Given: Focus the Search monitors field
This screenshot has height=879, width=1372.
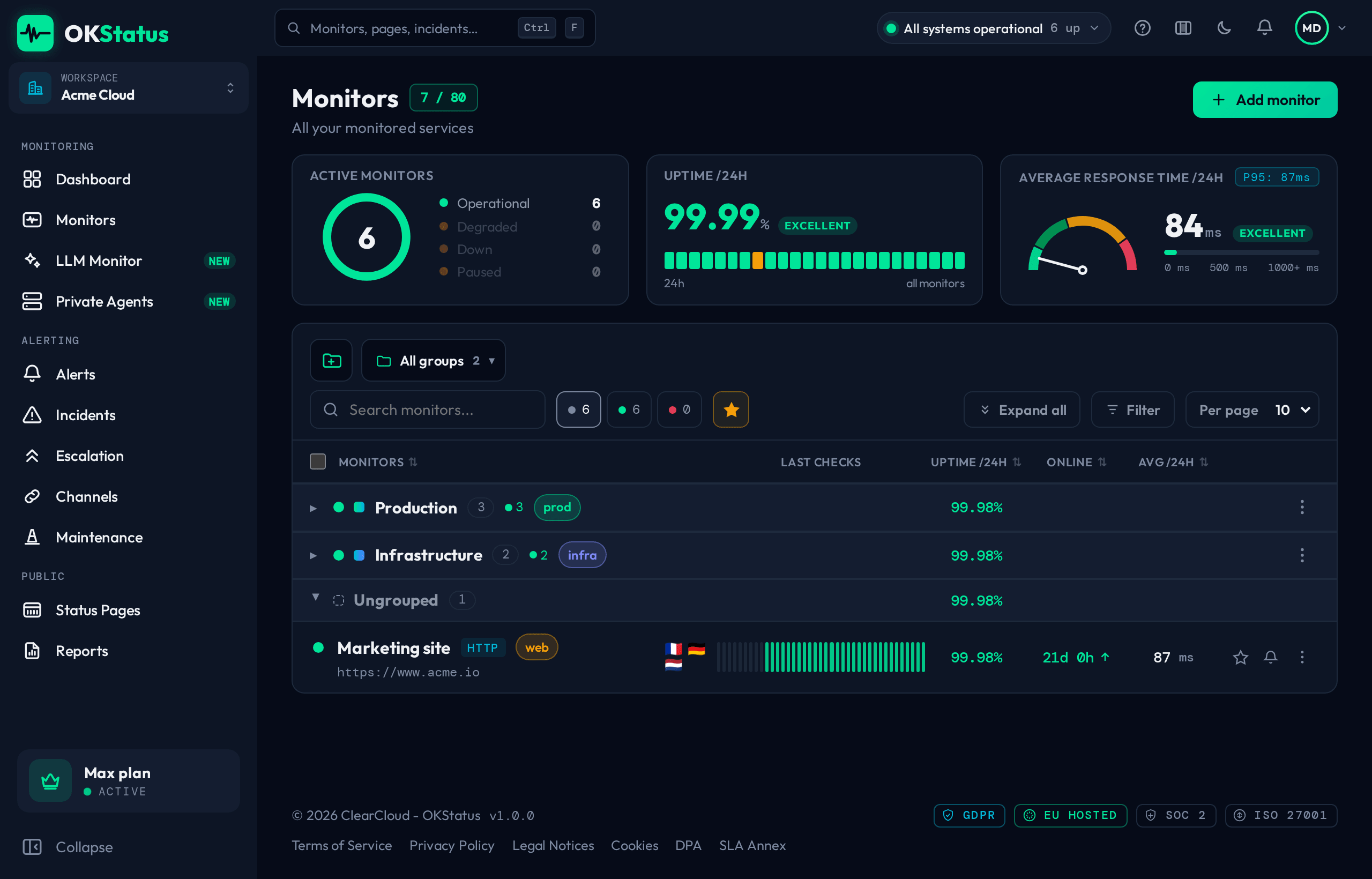Looking at the screenshot, I should click(x=428, y=409).
